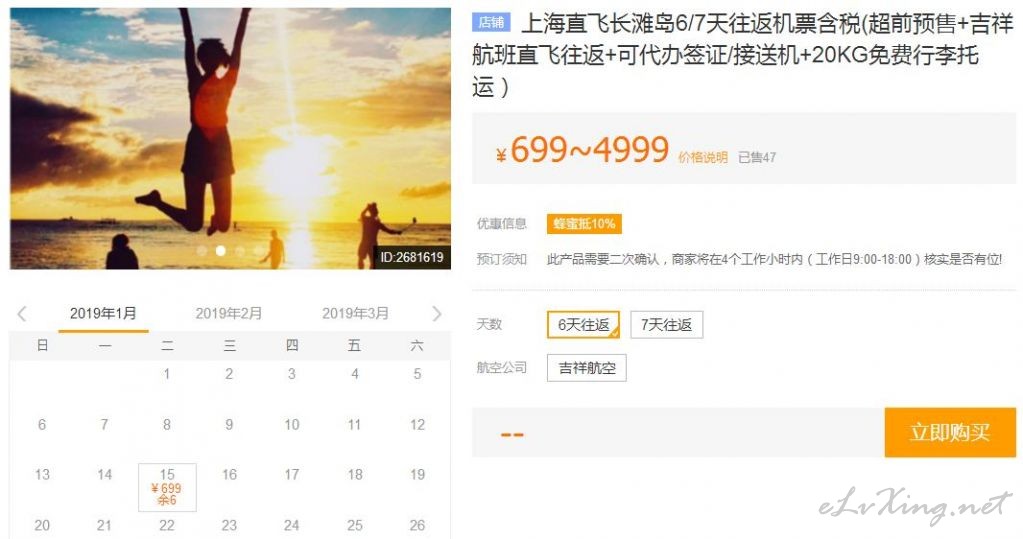Choose 吉祥航空 airline option

[587, 368]
